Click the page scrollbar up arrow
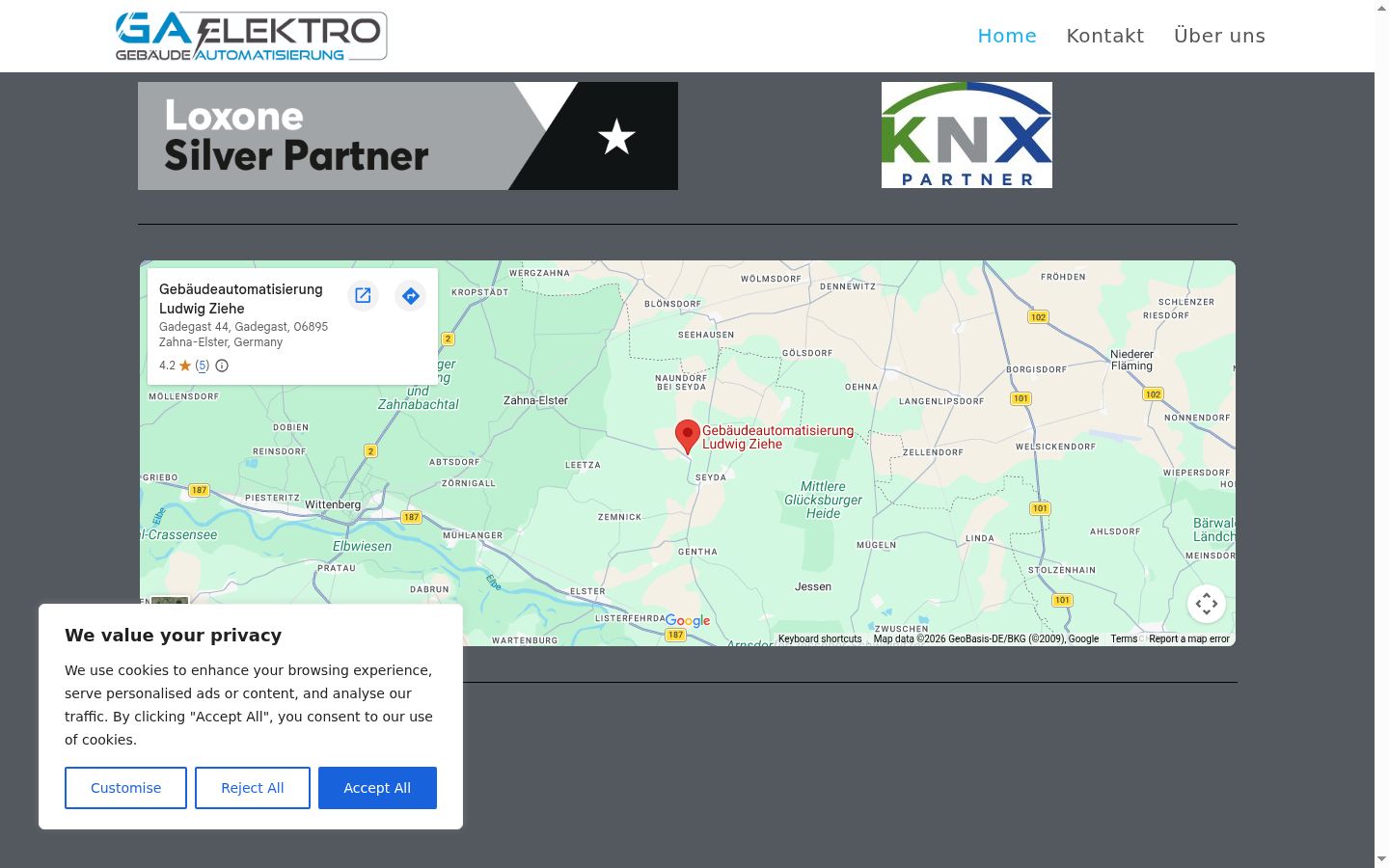 coord(1381,8)
